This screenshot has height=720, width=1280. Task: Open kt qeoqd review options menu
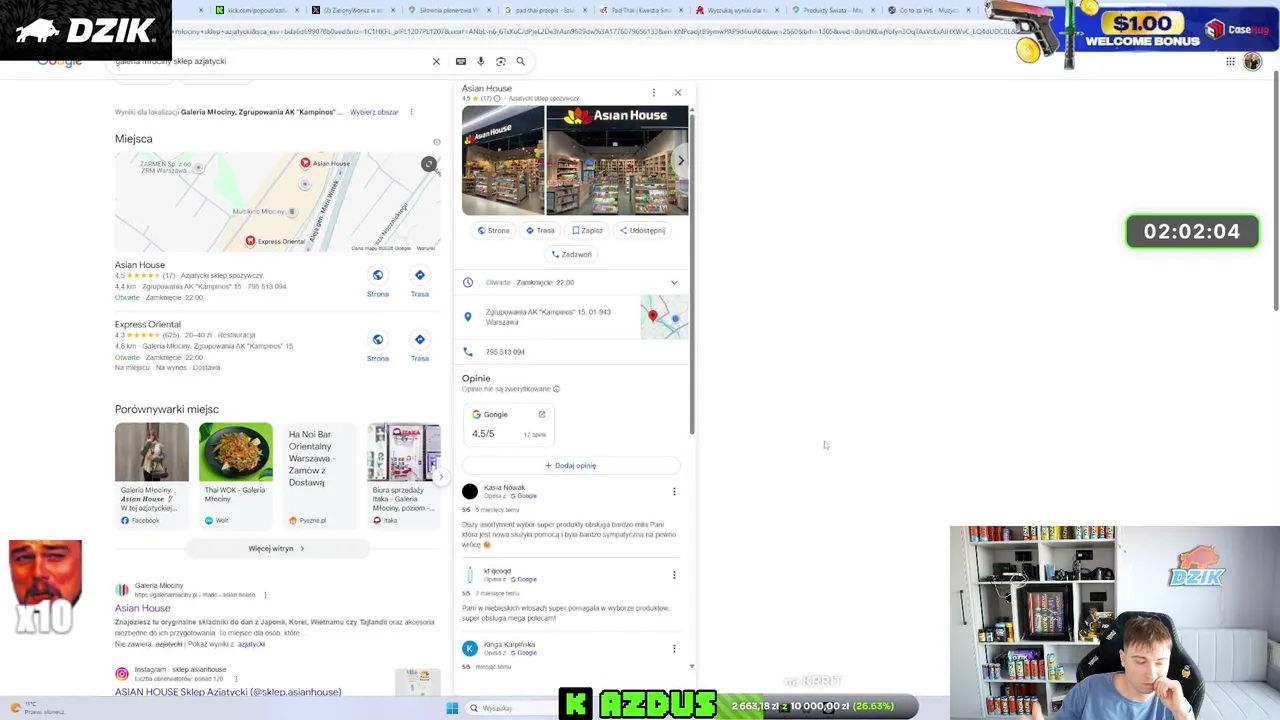click(x=674, y=575)
